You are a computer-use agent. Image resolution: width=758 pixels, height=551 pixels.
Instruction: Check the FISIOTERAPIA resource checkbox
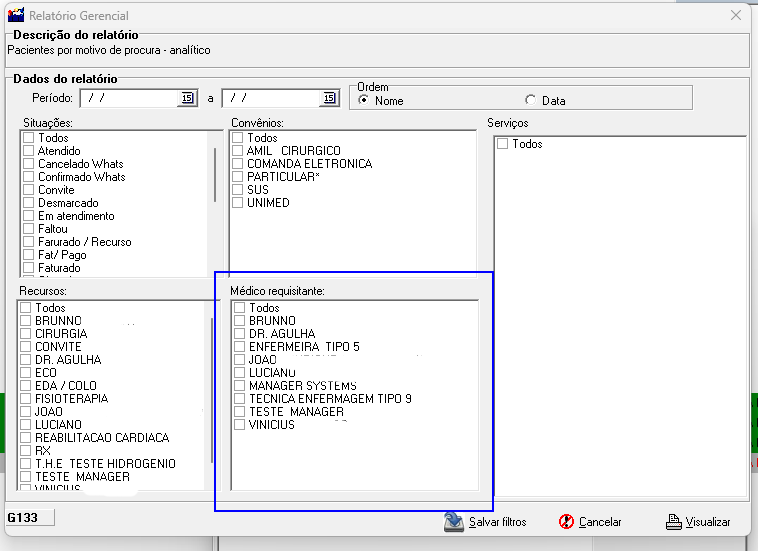tap(26, 399)
